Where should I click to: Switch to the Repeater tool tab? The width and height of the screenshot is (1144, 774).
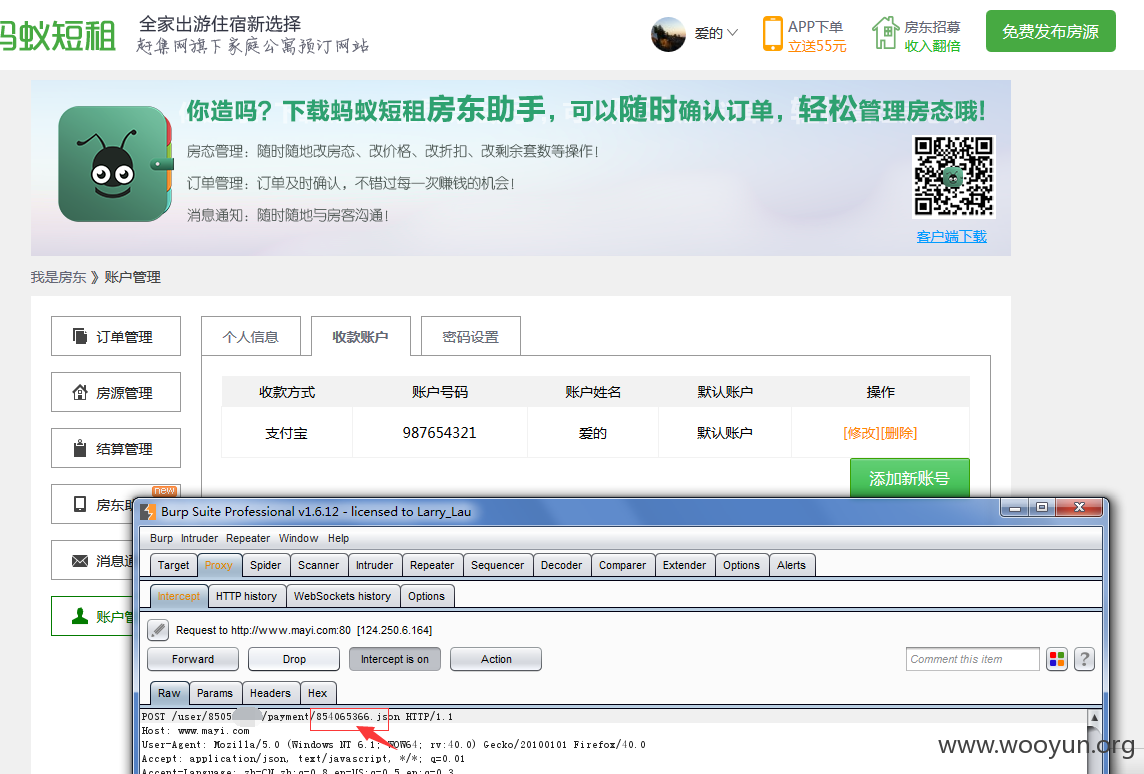click(x=432, y=565)
